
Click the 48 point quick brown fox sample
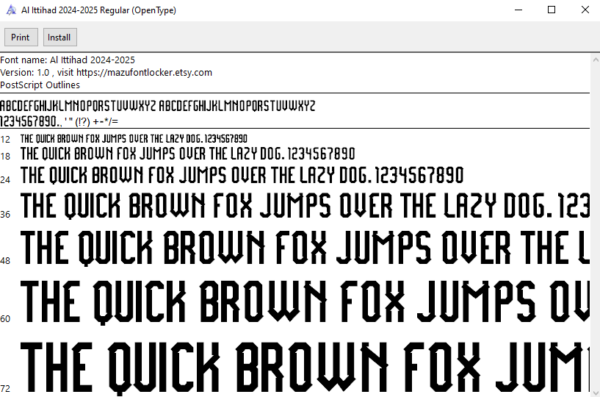click(305, 247)
